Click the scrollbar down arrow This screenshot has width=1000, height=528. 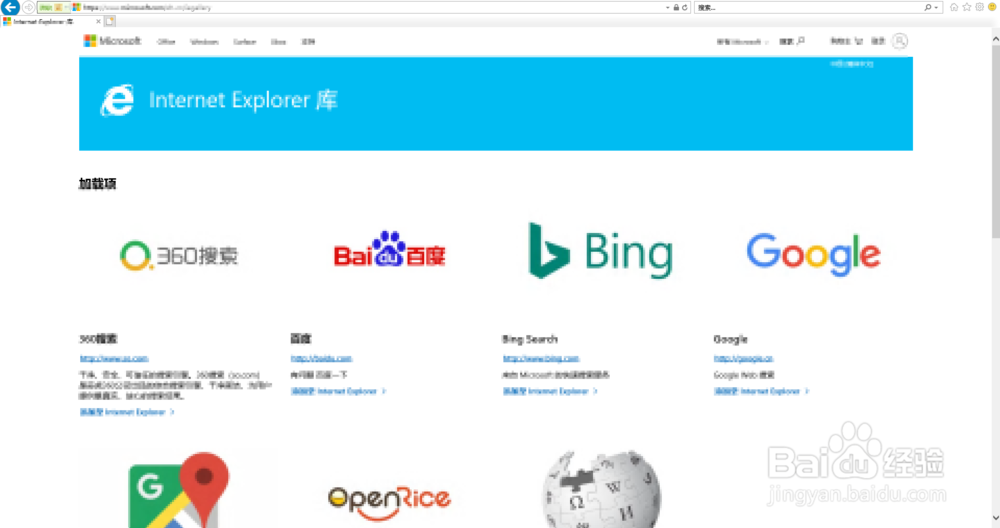click(995, 518)
